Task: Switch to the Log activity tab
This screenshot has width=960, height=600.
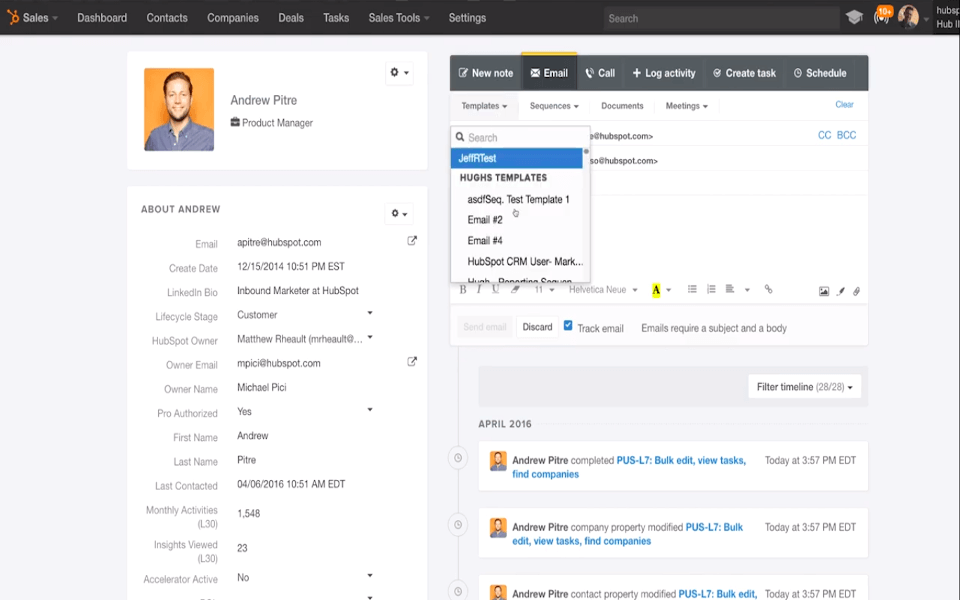Action: point(664,73)
